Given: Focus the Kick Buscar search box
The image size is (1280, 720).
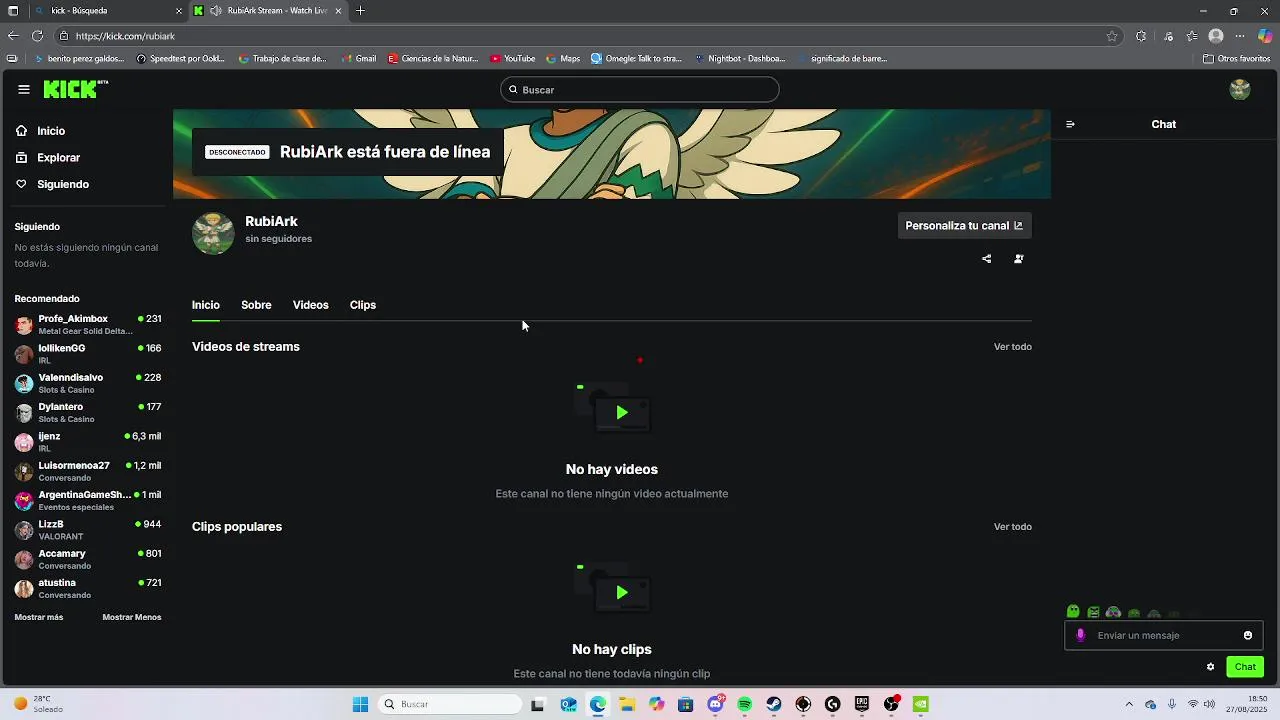Looking at the screenshot, I should 640,90.
